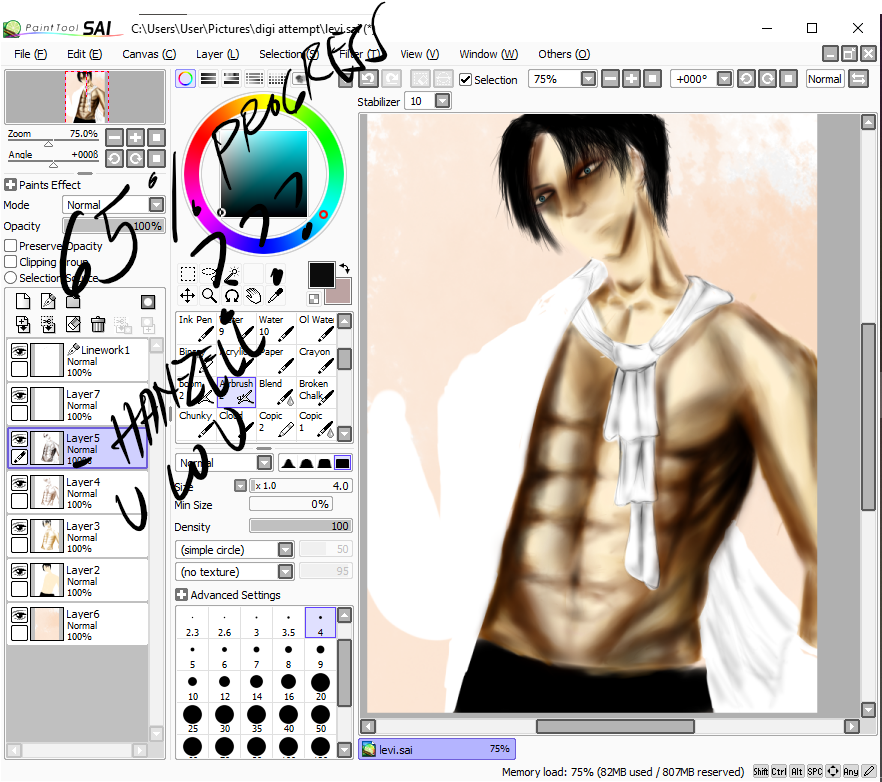Clear the selected layer contents
This screenshot has width=882, height=782.
[x=73, y=324]
